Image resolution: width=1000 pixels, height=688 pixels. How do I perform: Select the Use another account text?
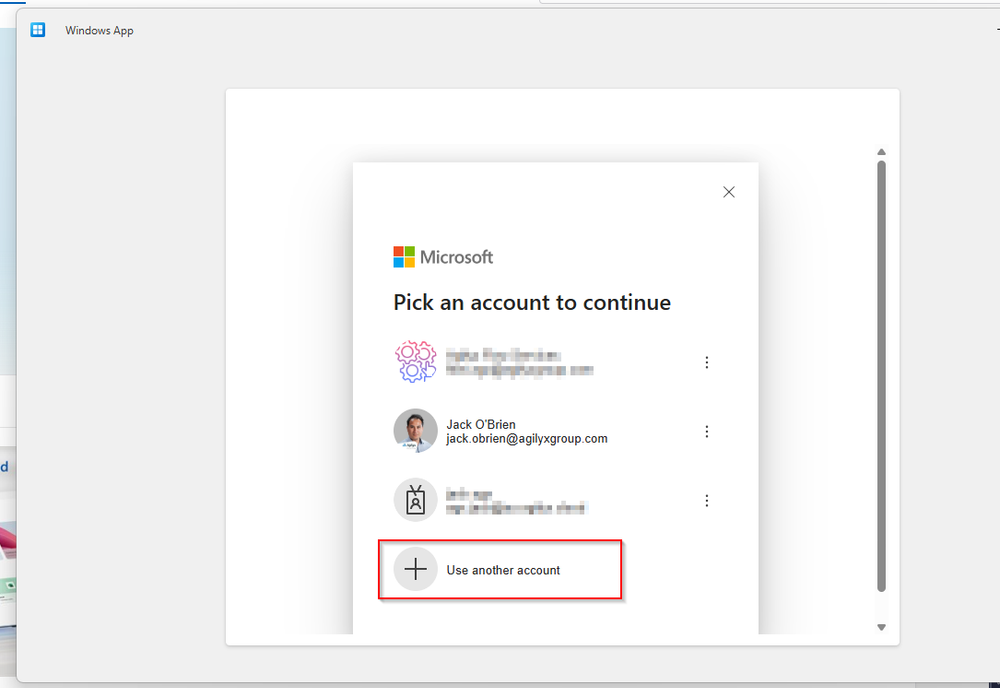pyautogui.click(x=503, y=570)
